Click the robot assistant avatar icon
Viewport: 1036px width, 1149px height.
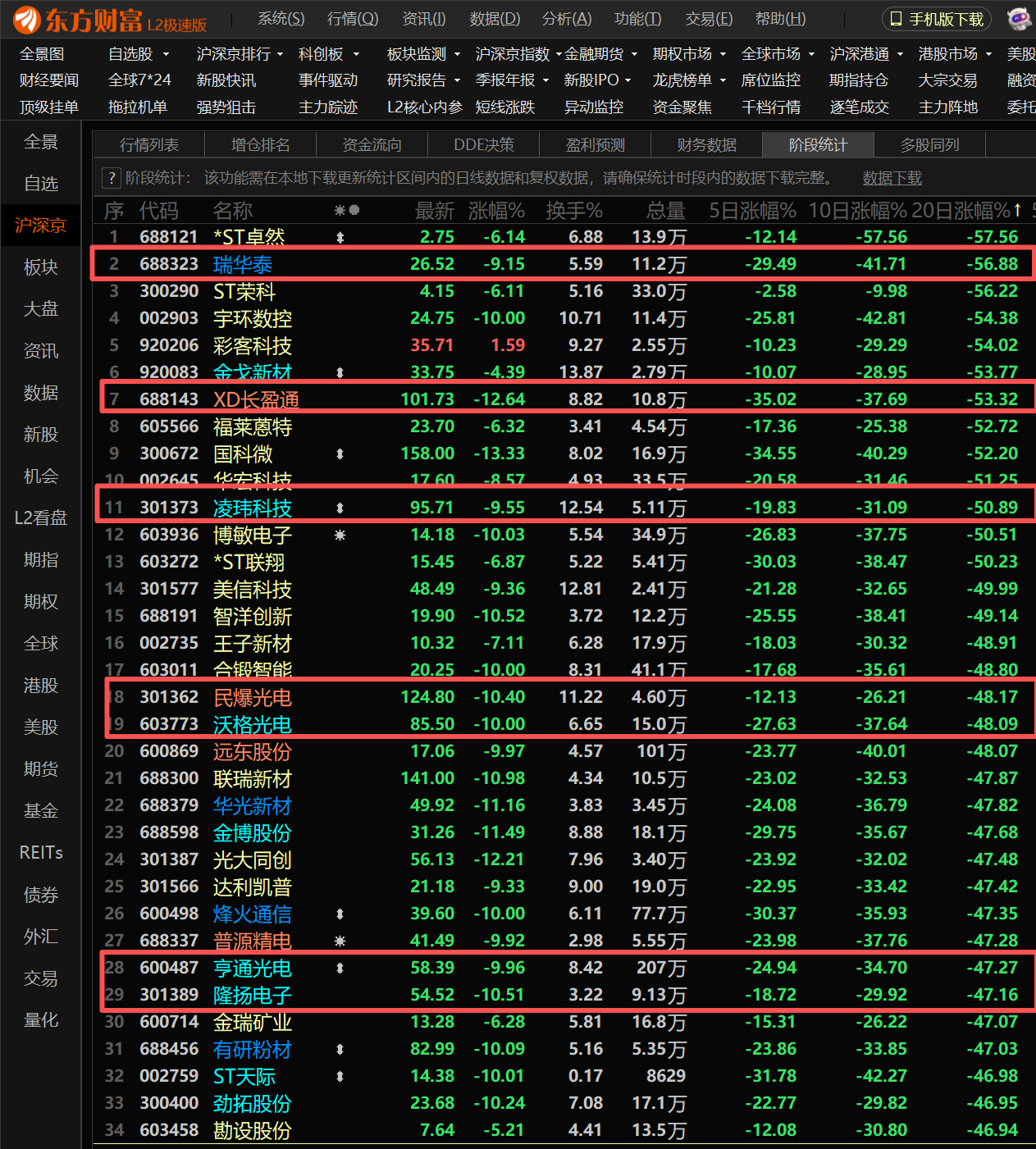click(x=1018, y=19)
